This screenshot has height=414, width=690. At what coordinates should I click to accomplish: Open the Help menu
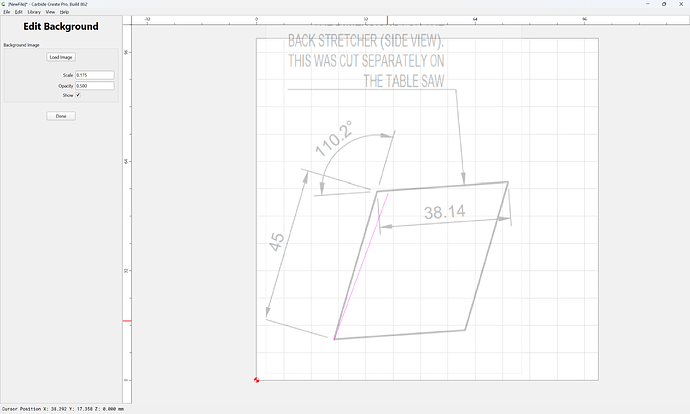coord(64,12)
